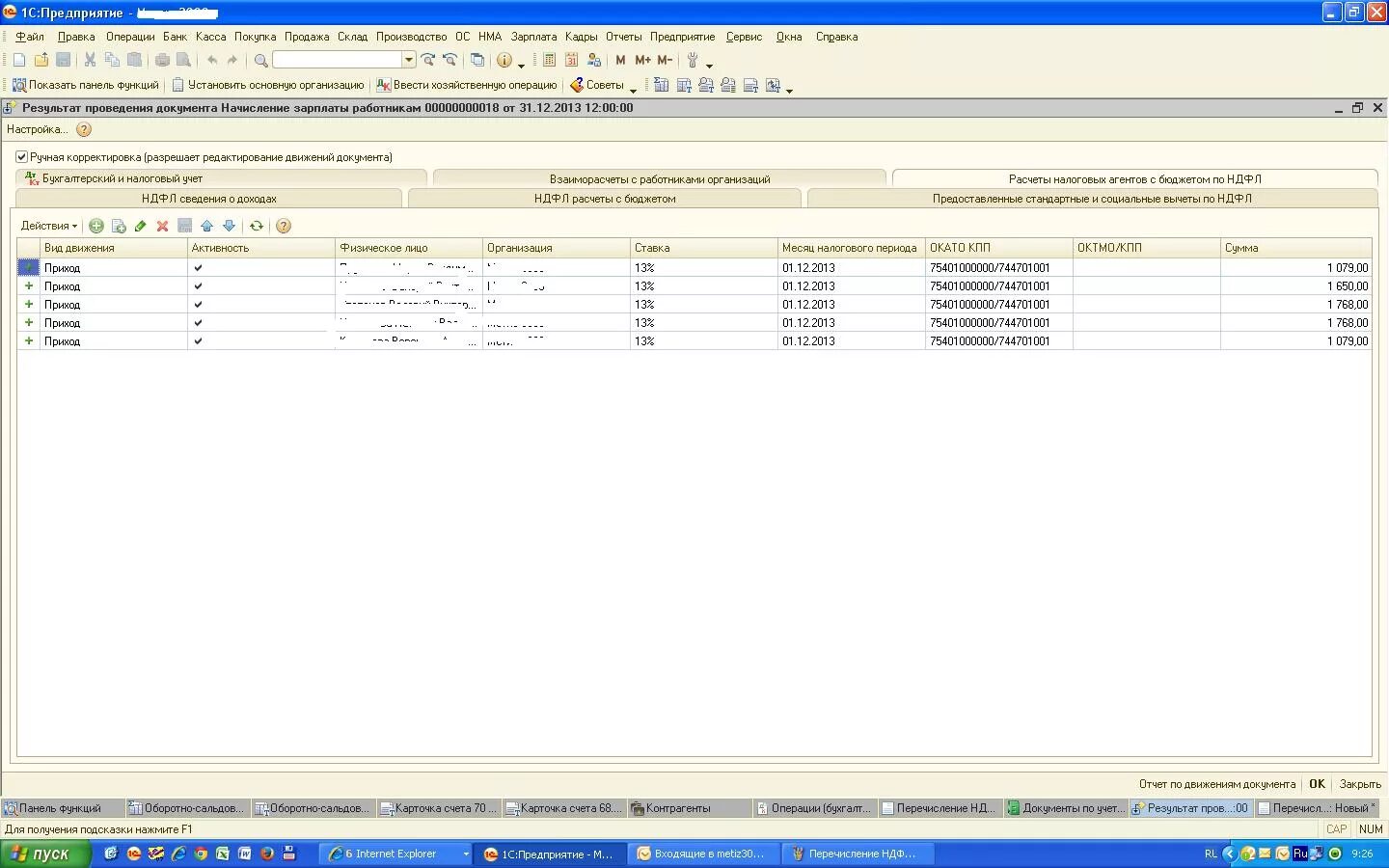Toggle Активность checkmark in first 1 768,00 row
This screenshot has width=1389, height=868.
(x=198, y=305)
